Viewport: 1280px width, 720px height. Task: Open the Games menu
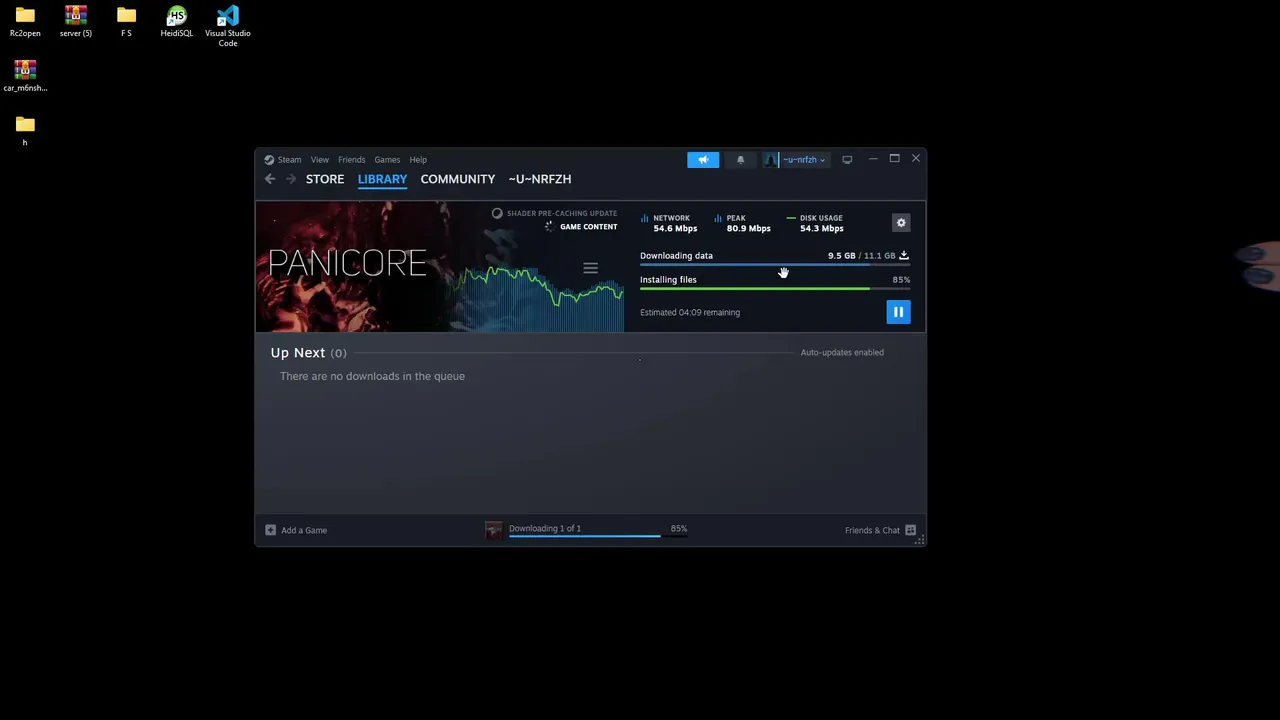pos(387,160)
